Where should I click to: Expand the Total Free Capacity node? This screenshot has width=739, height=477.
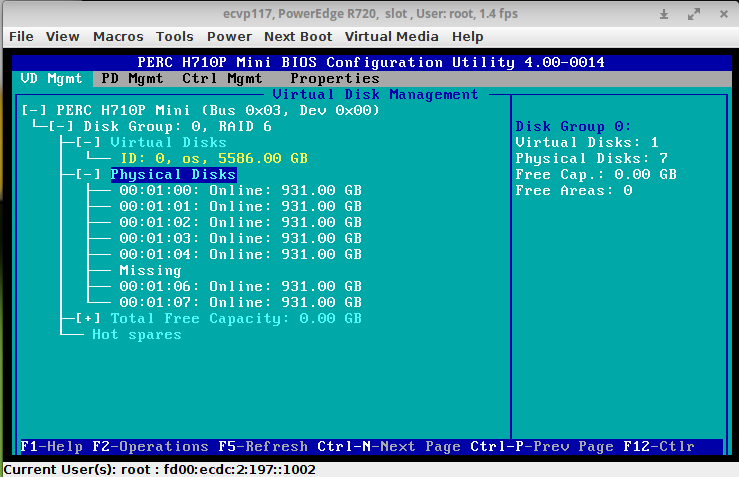88,318
